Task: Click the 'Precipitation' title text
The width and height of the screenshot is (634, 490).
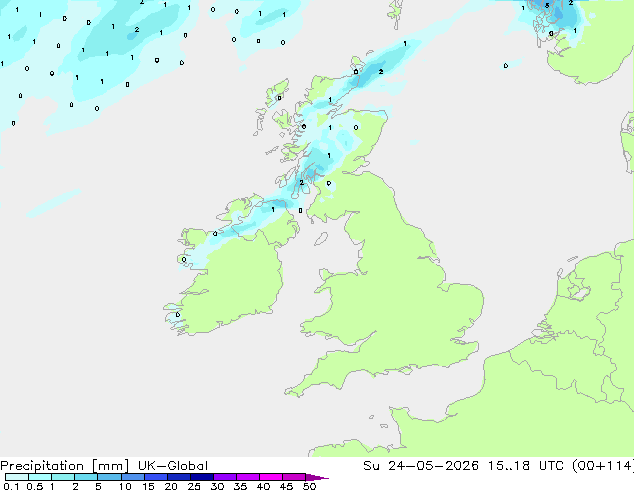Action: [42, 466]
